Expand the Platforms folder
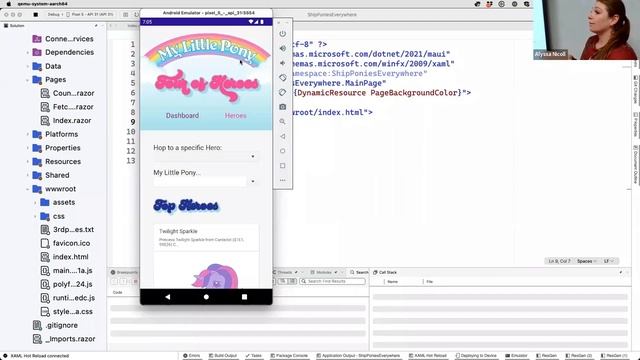The width and height of the screenshot is (640, 360). point(28,134)
